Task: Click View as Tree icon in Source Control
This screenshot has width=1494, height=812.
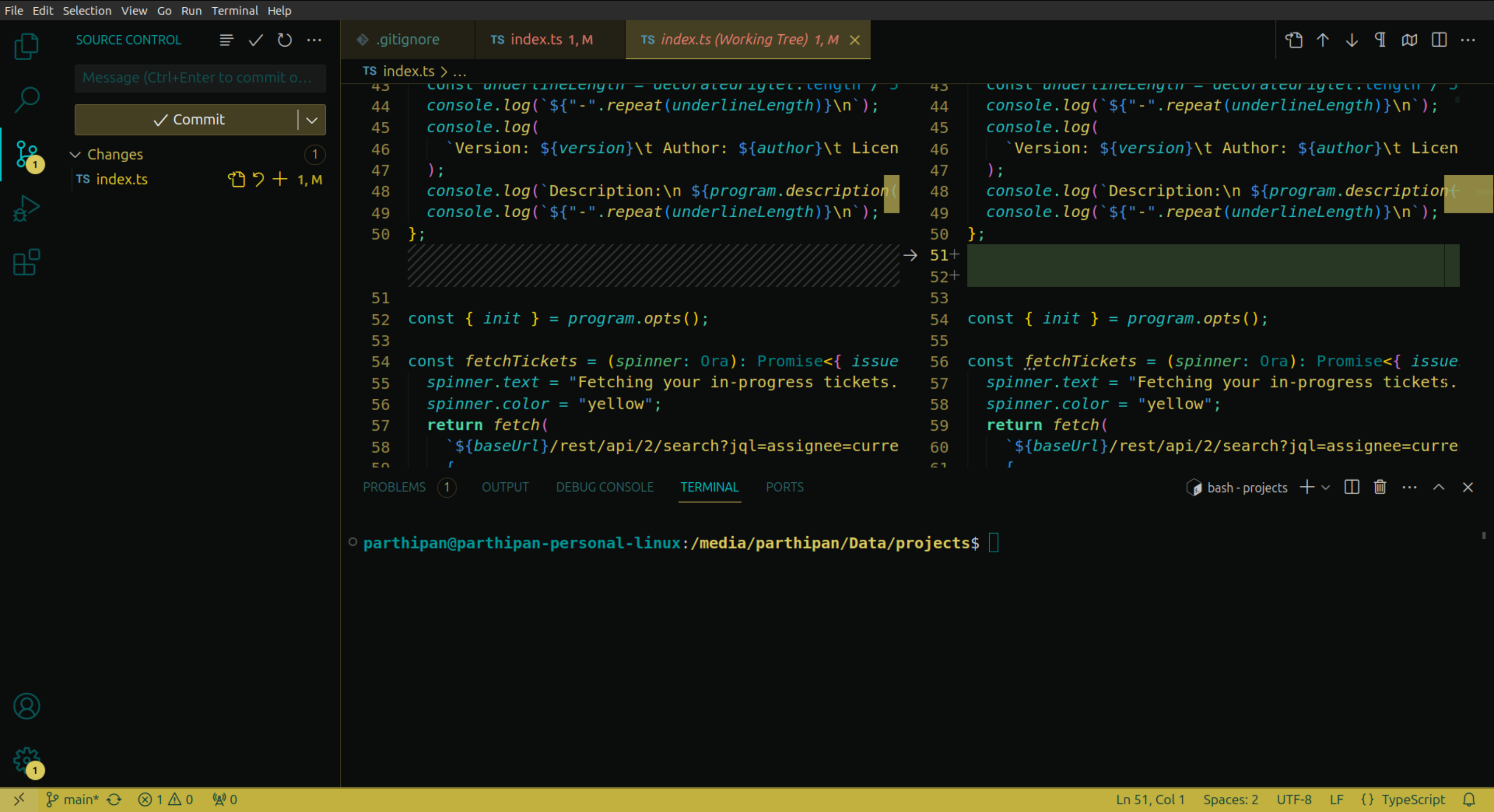Action: coord(226,40)
